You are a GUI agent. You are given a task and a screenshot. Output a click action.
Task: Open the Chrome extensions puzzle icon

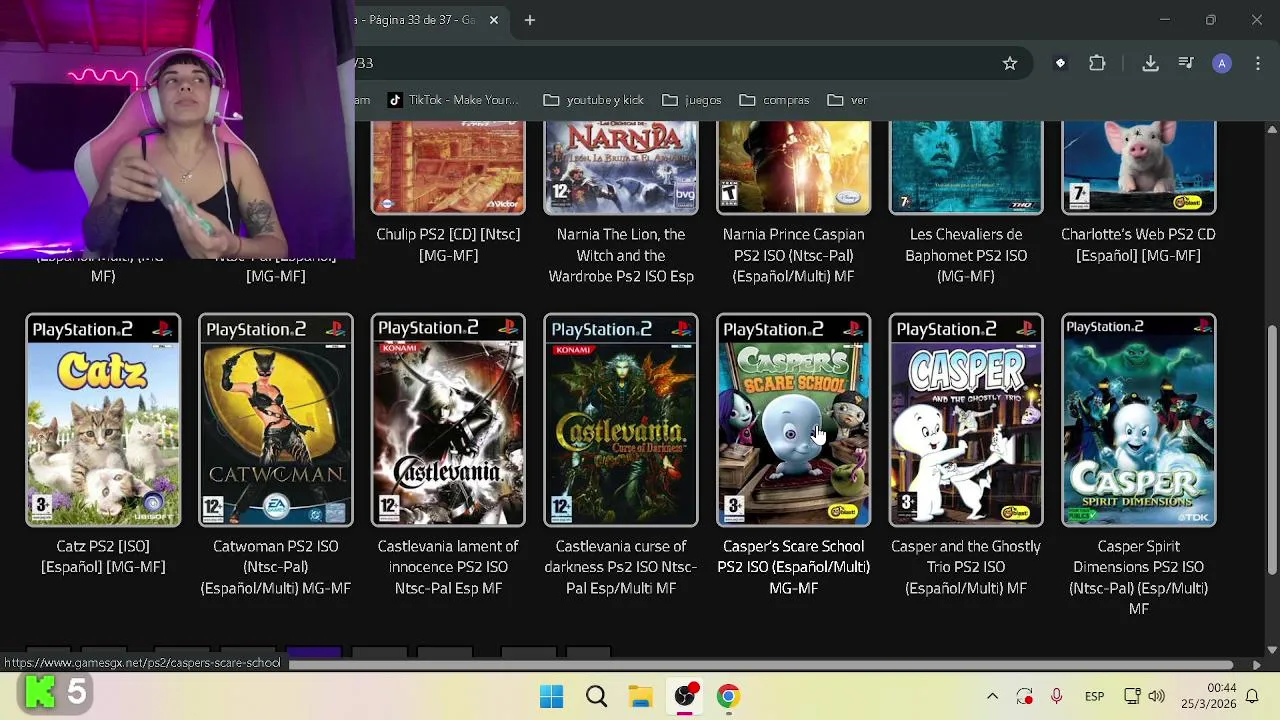pyautogui.click(x=1097, y=63)
